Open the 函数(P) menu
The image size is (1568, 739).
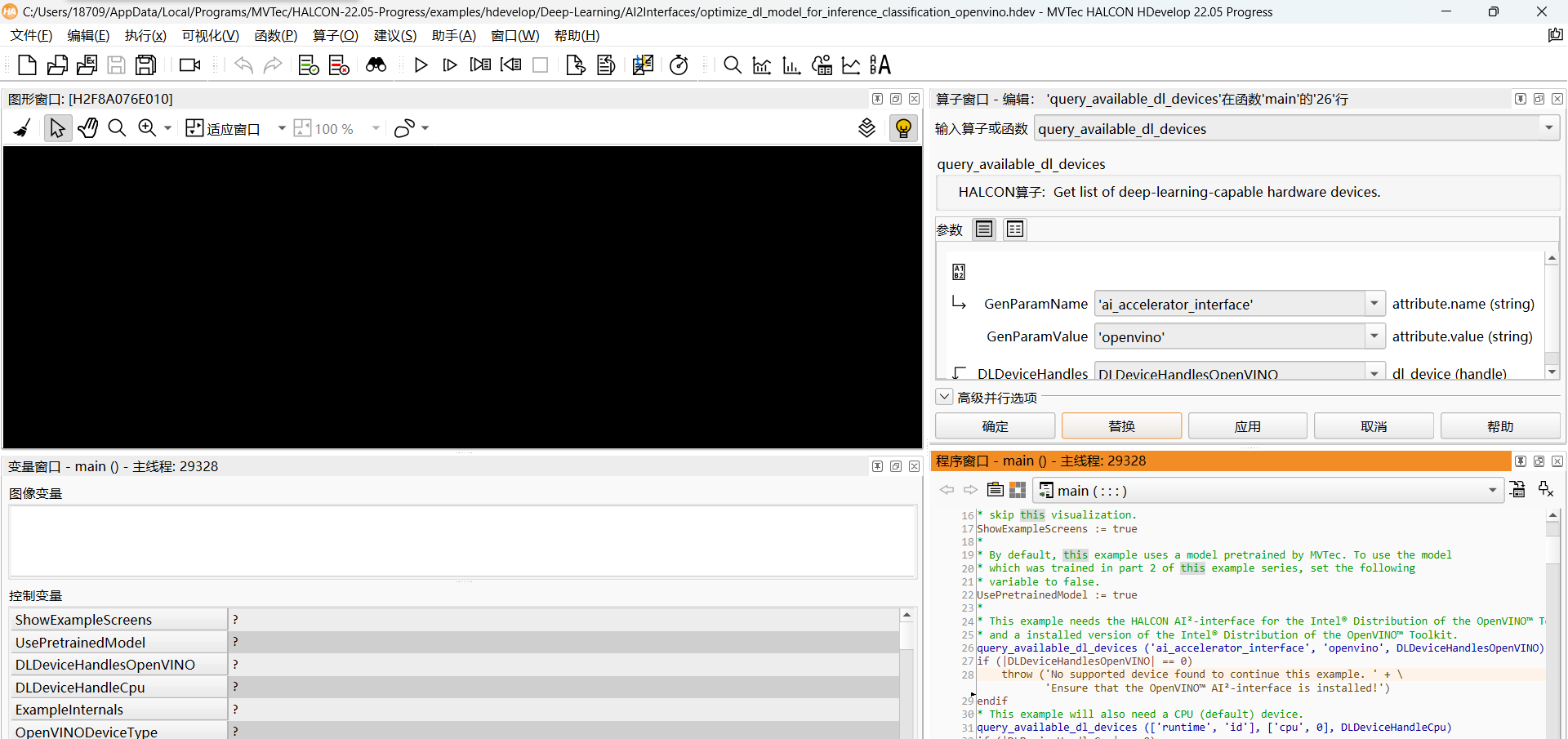276,36
